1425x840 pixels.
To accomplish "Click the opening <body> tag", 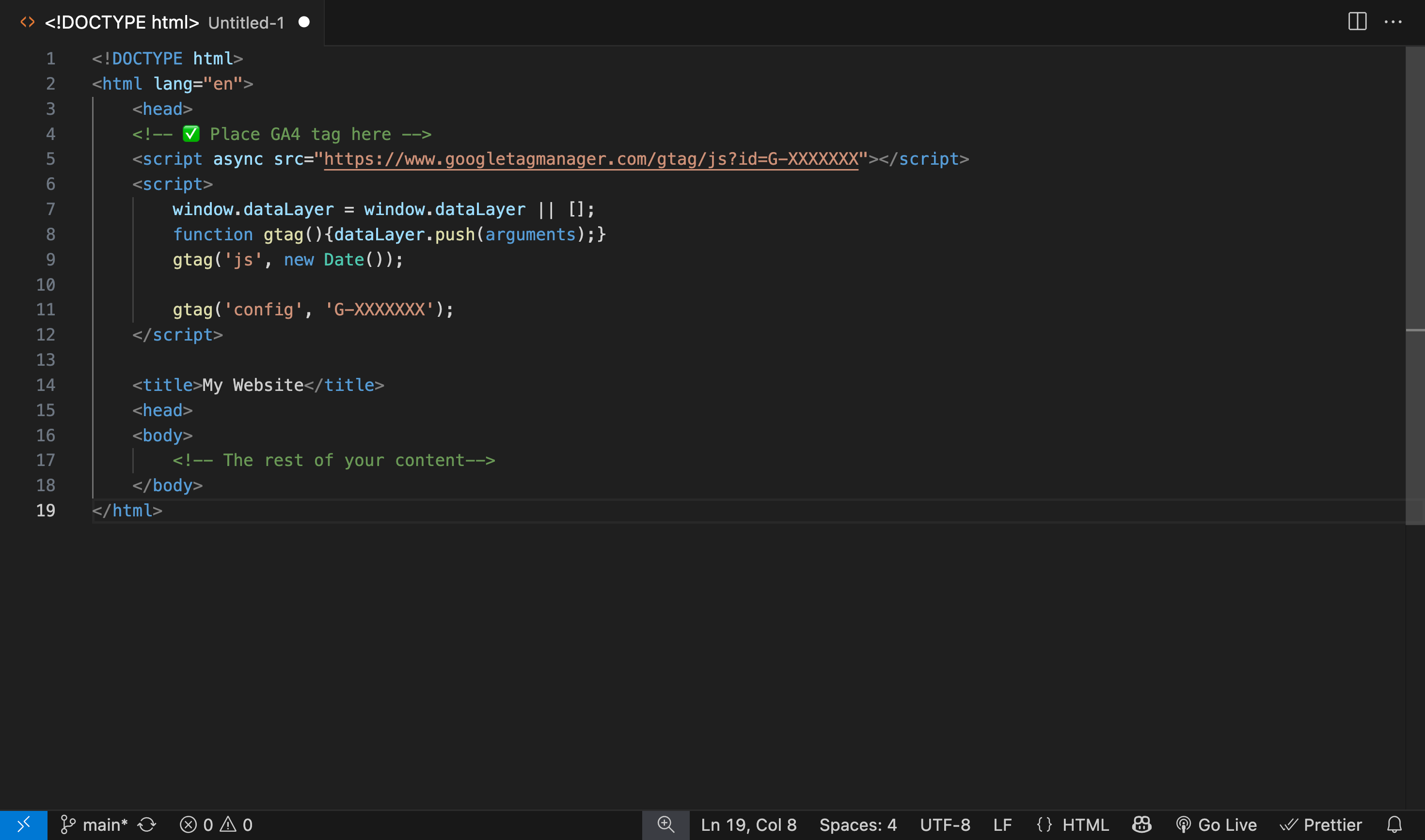I will [x=162, y=436].
